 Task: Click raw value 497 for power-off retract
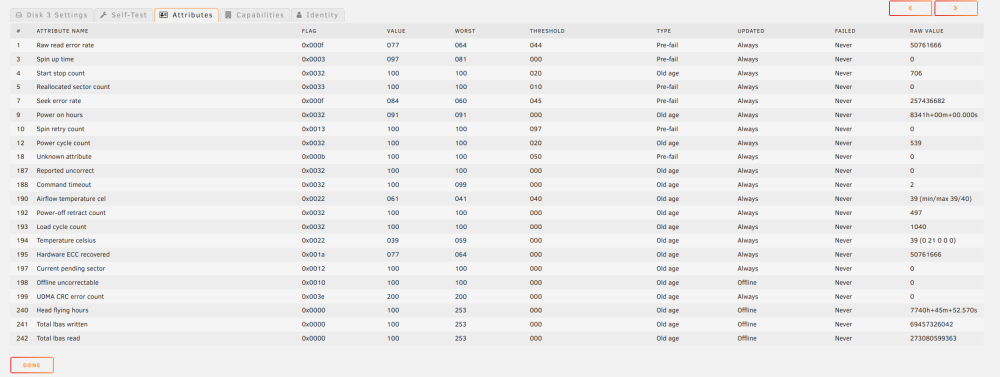point(916,212)
